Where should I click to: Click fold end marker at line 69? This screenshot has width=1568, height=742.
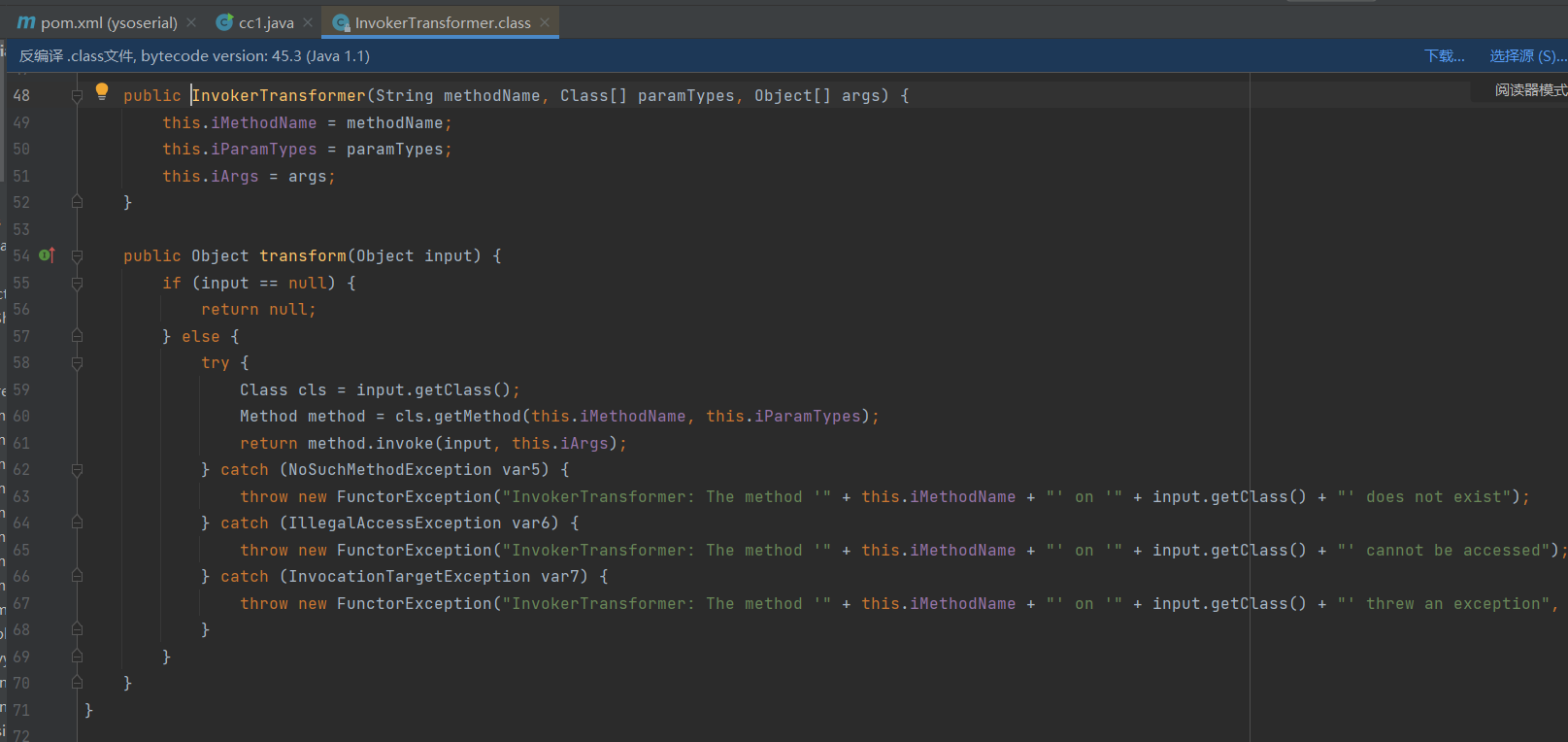tap(77, 657)
